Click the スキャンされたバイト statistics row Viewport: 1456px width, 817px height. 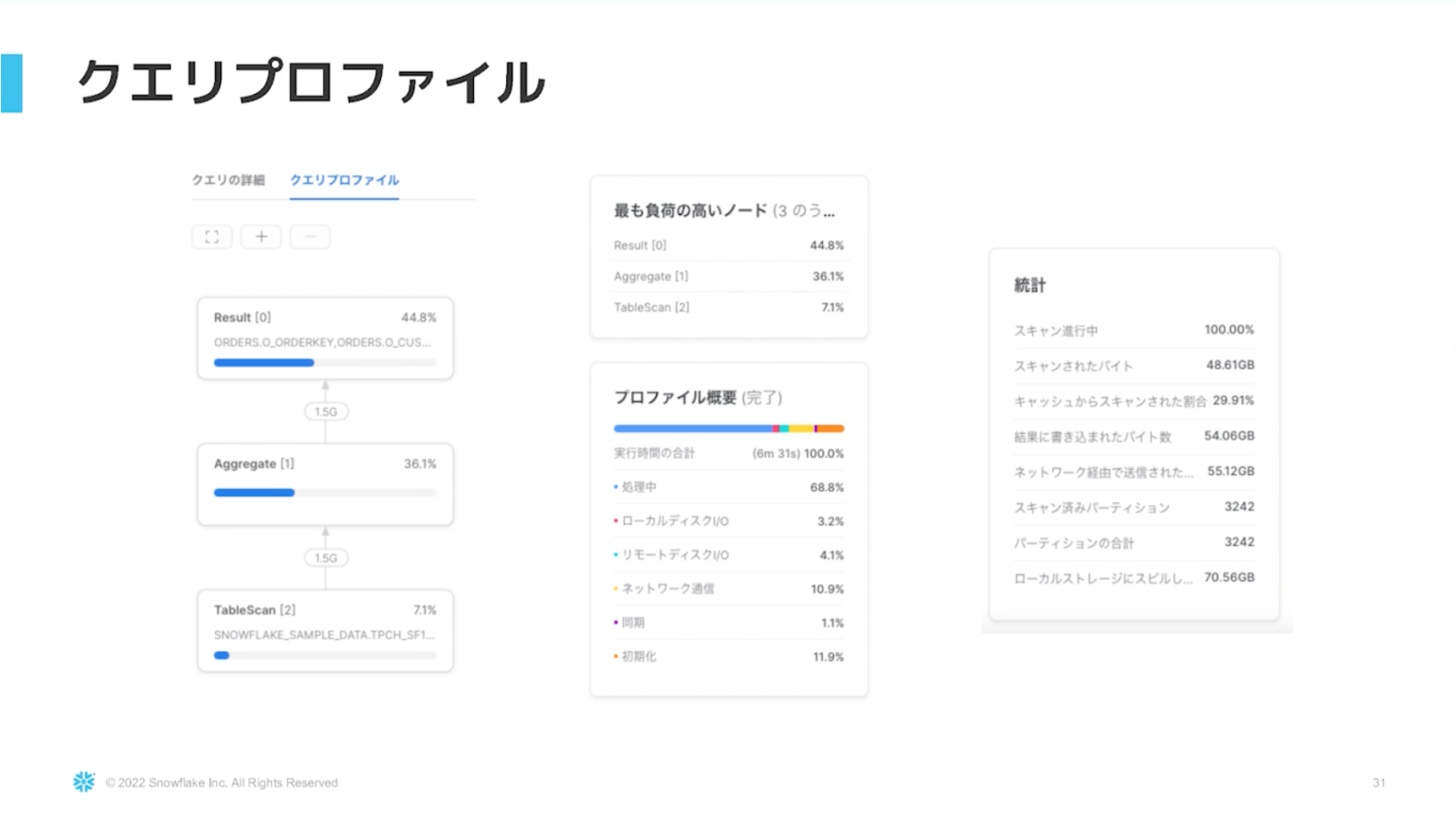1134,366
